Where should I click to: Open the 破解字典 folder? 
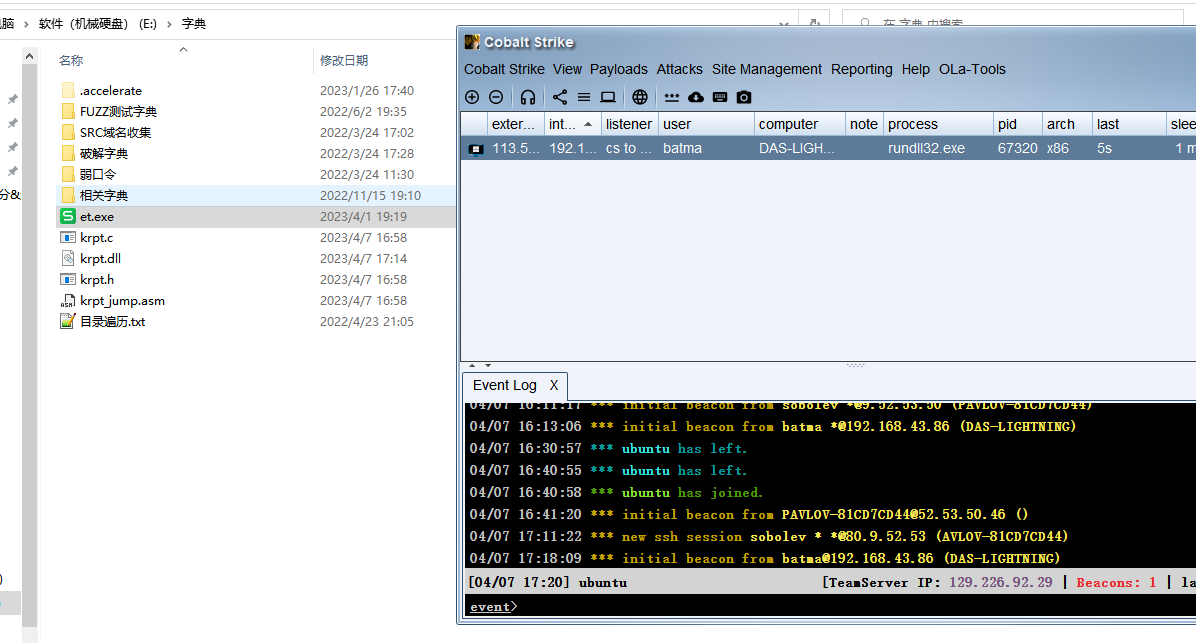(x=104, y=153)
